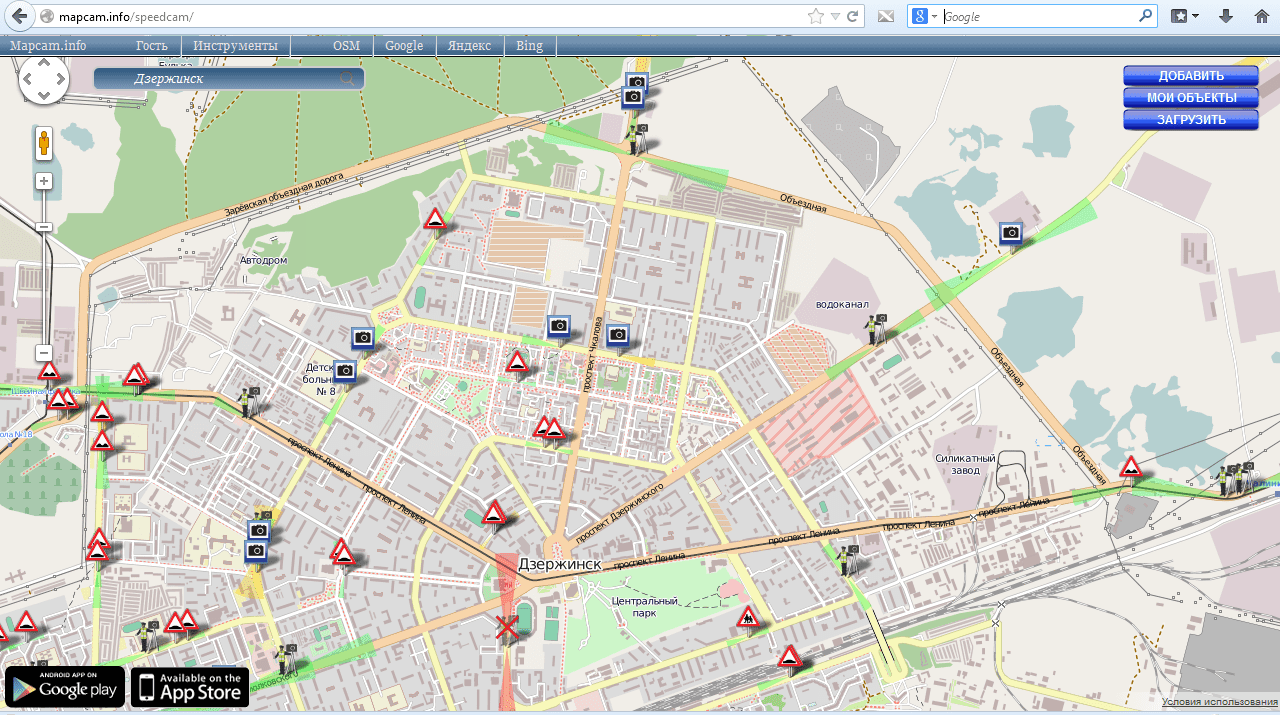Image resolution: width=1280 pixels, height=715 pixels.
Task: Click the speed camera icon near водоканал lake
Action: [x=1011, y=233]
